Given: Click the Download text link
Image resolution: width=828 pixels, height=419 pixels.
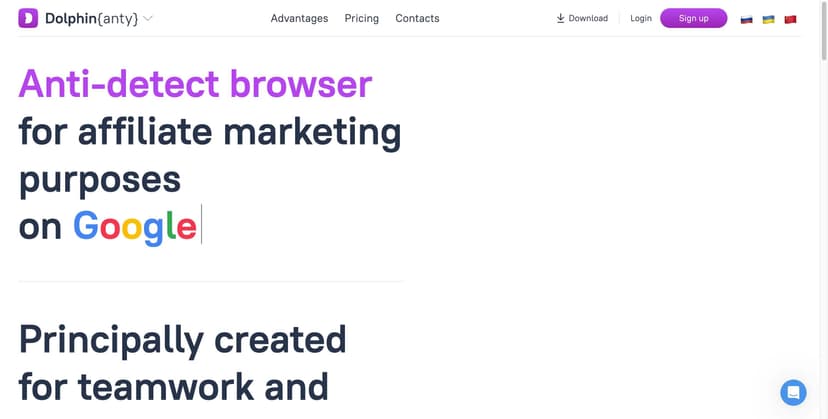Looking at the screenshot, I should coord(588,18).
